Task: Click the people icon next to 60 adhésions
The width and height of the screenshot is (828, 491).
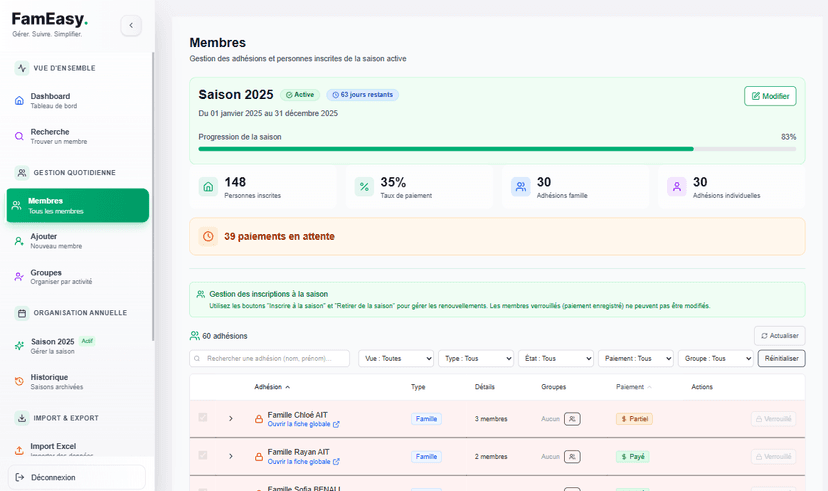Action: click(194, 336)
